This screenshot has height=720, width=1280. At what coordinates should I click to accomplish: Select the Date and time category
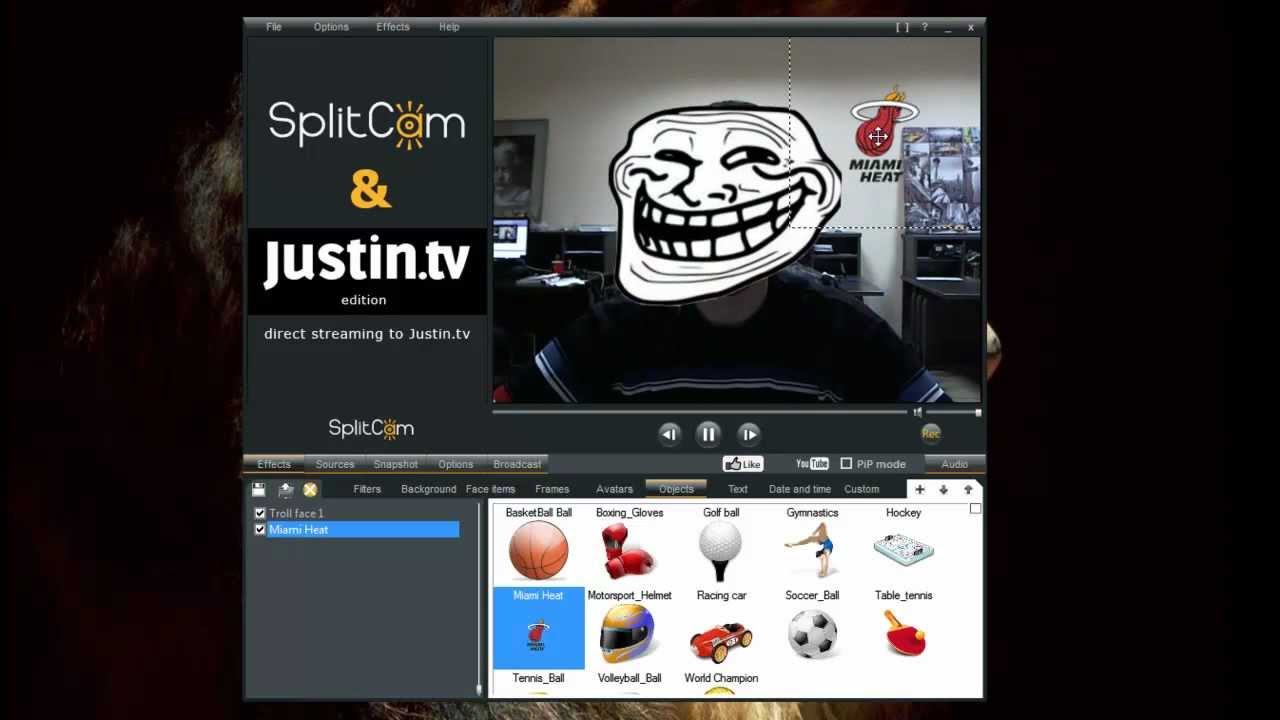(800, 489)
